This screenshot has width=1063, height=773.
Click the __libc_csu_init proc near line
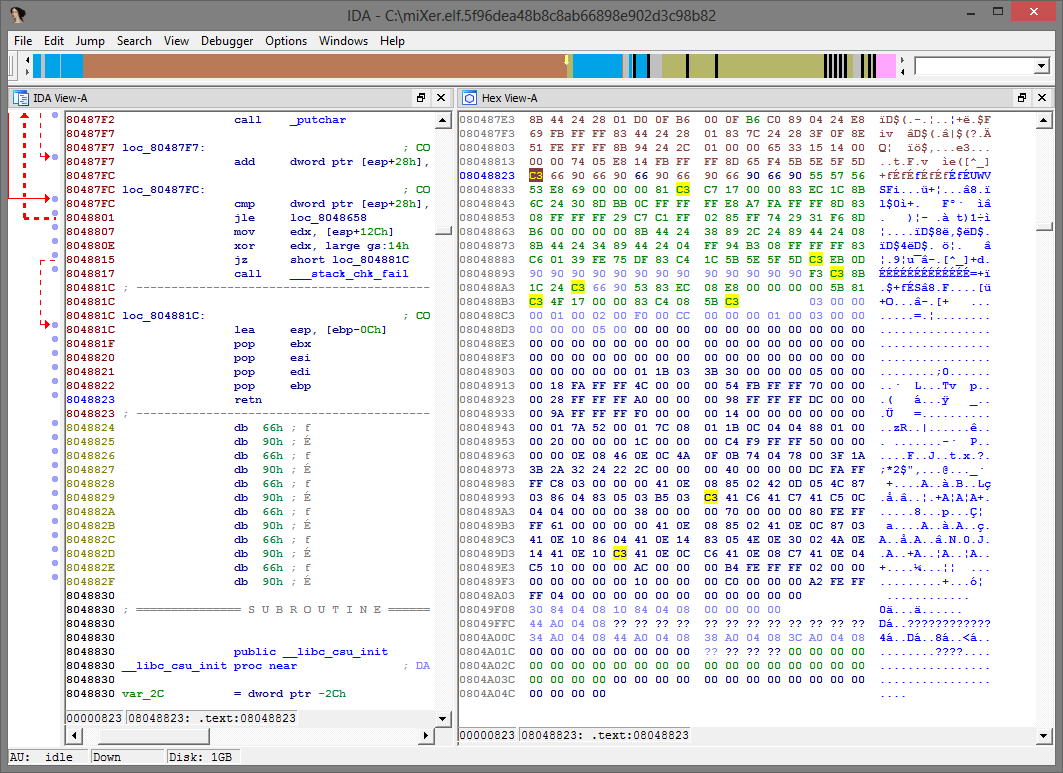point(209,666)
